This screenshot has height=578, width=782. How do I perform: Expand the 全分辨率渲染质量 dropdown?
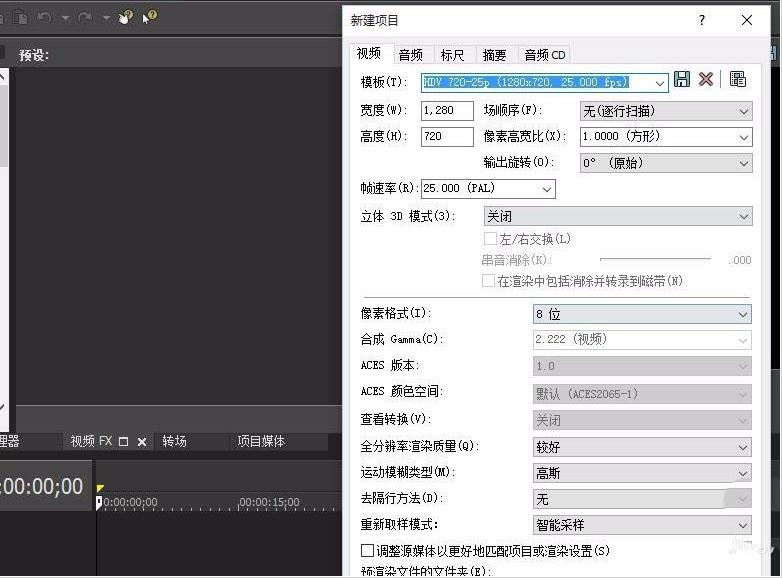click(743, 447)
